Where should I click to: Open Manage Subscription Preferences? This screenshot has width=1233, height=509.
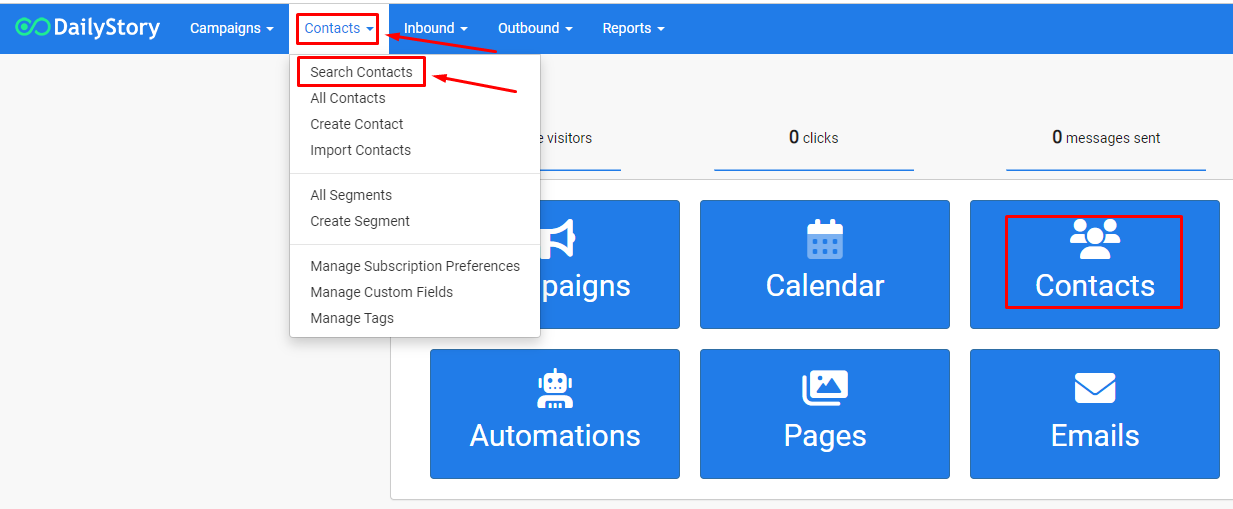point(414,266)
